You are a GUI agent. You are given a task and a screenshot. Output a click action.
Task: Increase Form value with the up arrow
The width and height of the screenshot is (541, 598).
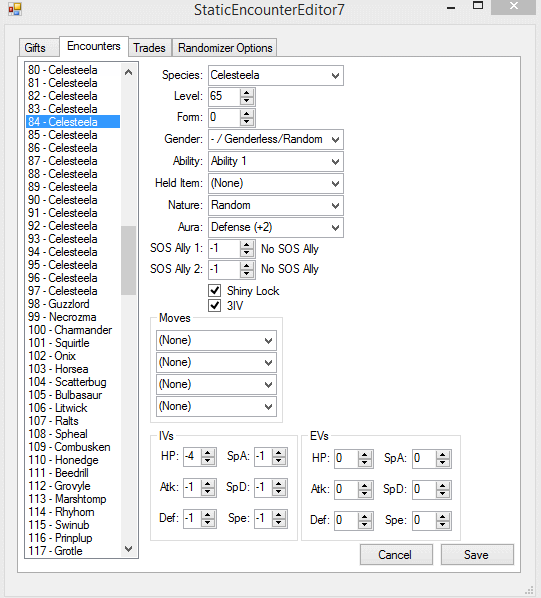[247, 114]
